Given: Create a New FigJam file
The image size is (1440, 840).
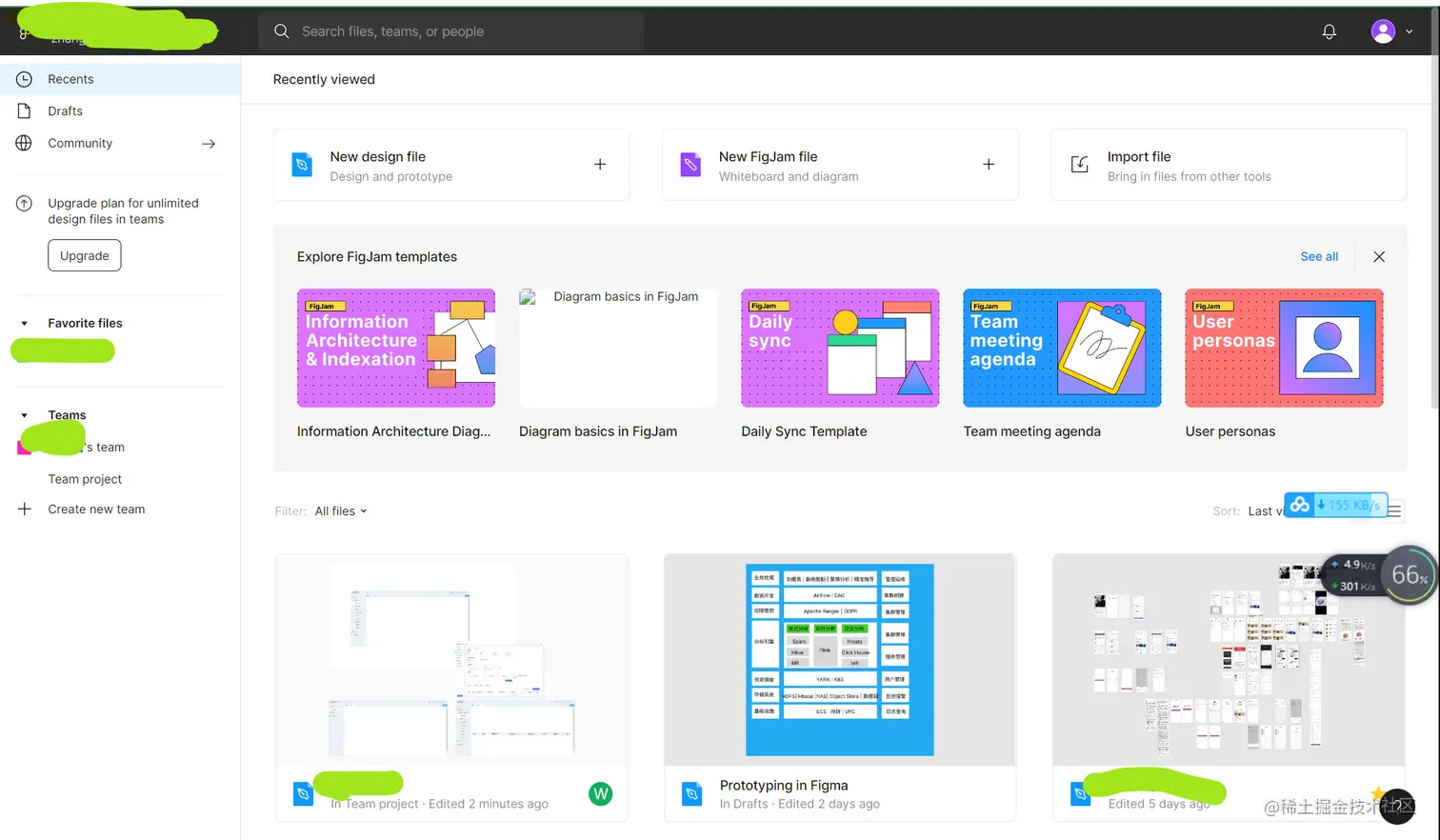Looking at the screenshot, I should 840,165.
